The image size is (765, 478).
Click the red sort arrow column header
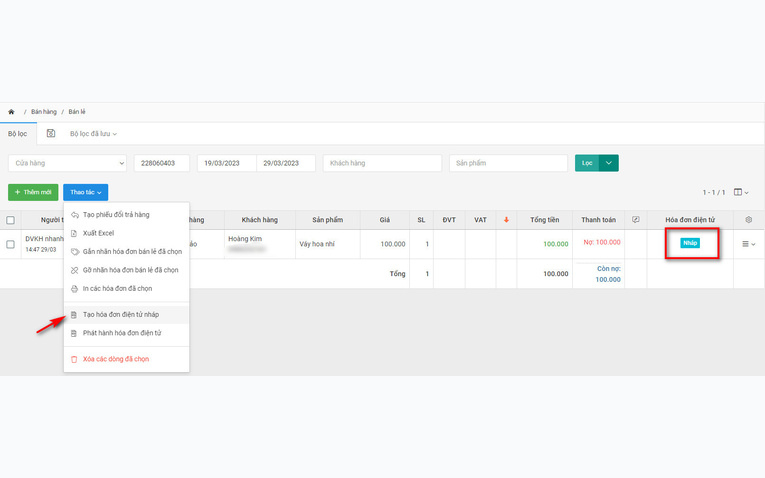coord(506,219)
